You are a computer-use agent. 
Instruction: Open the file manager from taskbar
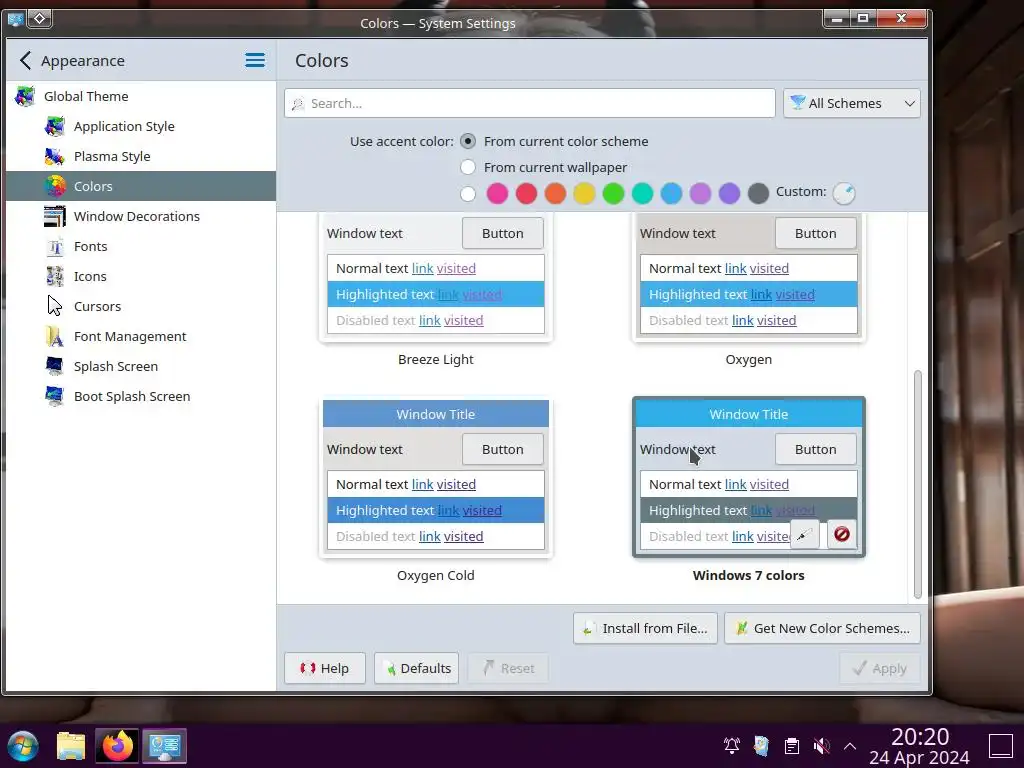coord(71,746)
